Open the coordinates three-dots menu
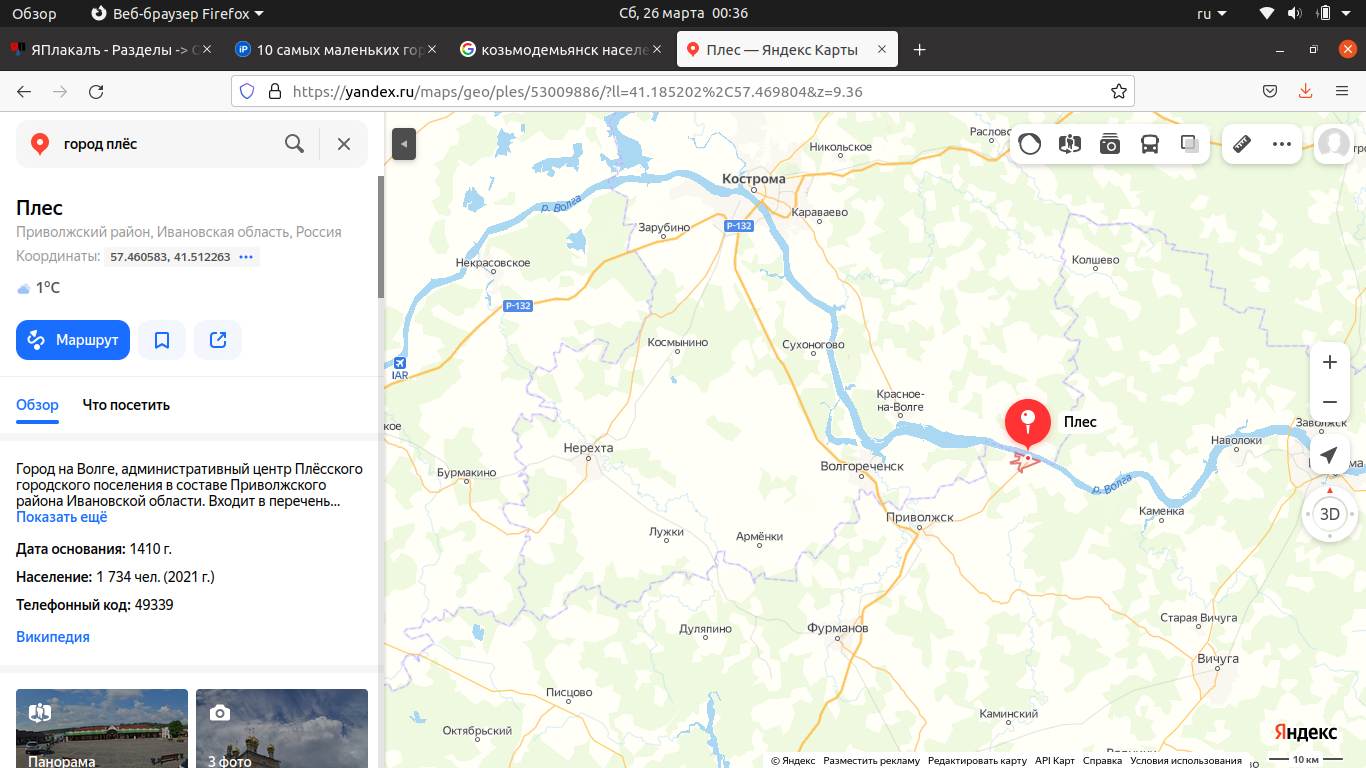 246,257
